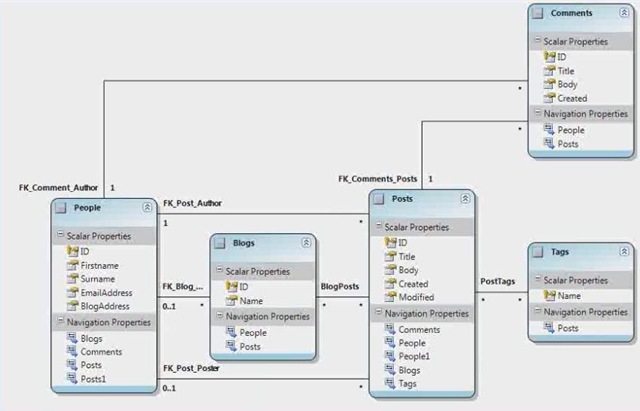Click the Tags entity header icon
Screen dimensions: 640x411
pos(539,253)
